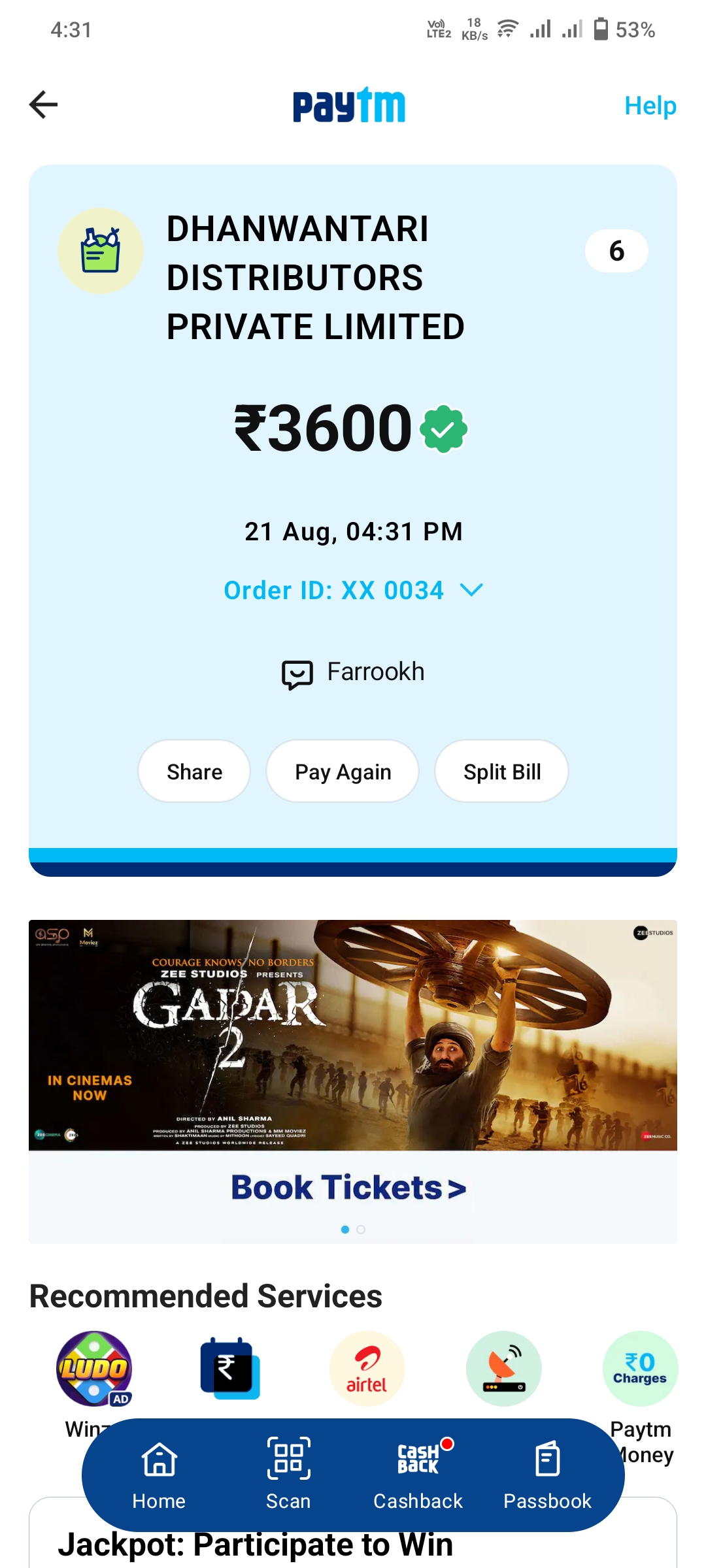
Task: Open the Ludo Winzo game icon
Action: (x=94, y=1369)
